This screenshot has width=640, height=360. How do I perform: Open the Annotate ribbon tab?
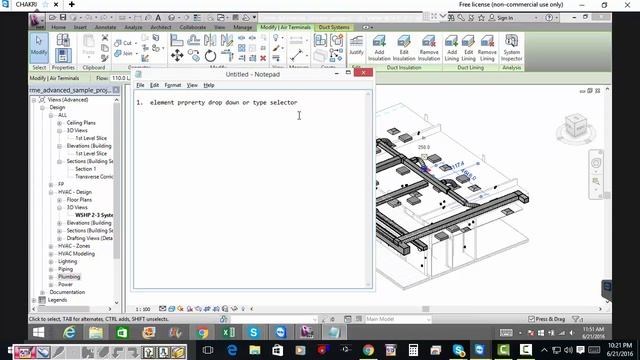tap(105, 27)
